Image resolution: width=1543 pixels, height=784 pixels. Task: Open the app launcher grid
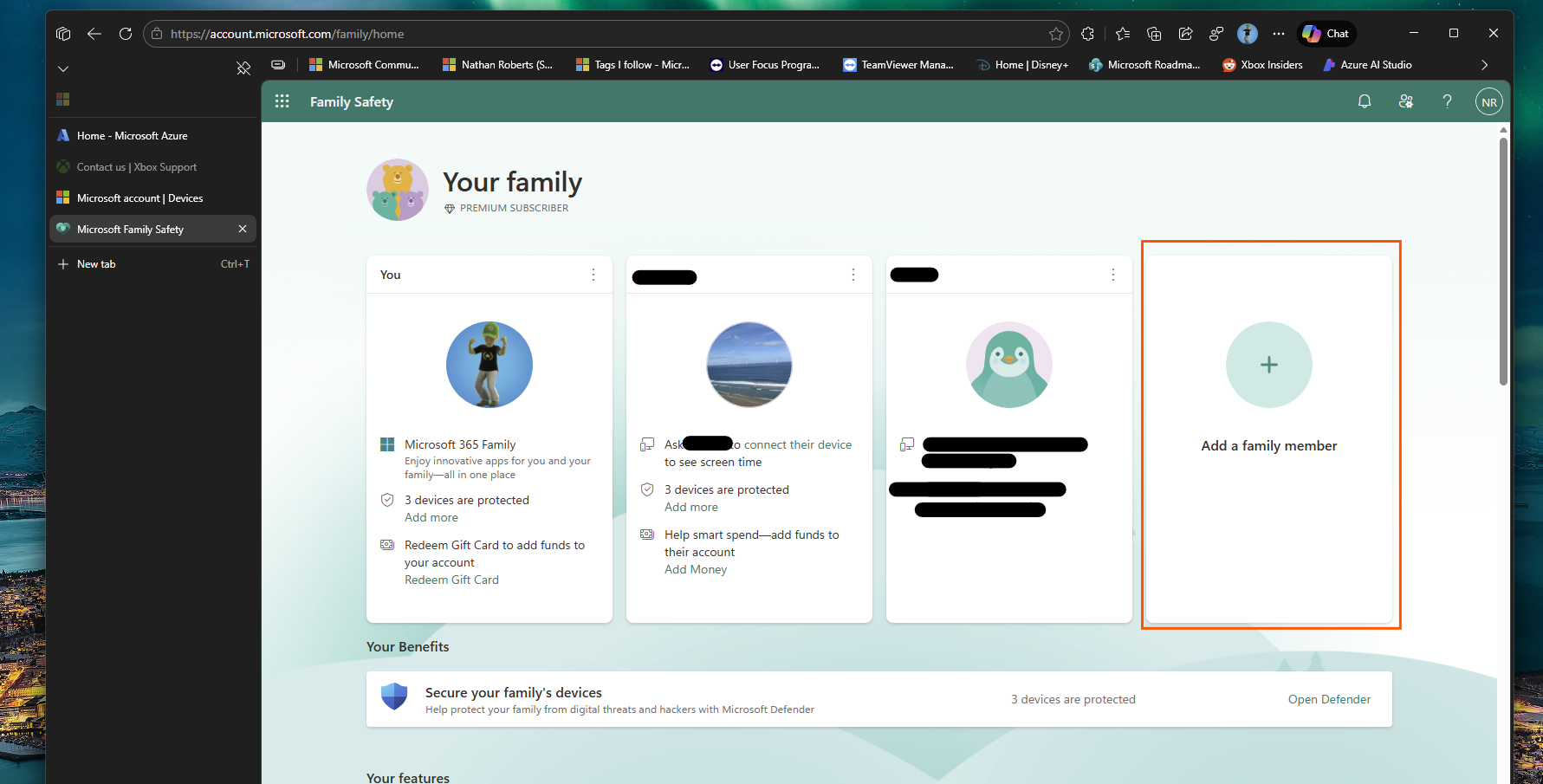(282, 102)
